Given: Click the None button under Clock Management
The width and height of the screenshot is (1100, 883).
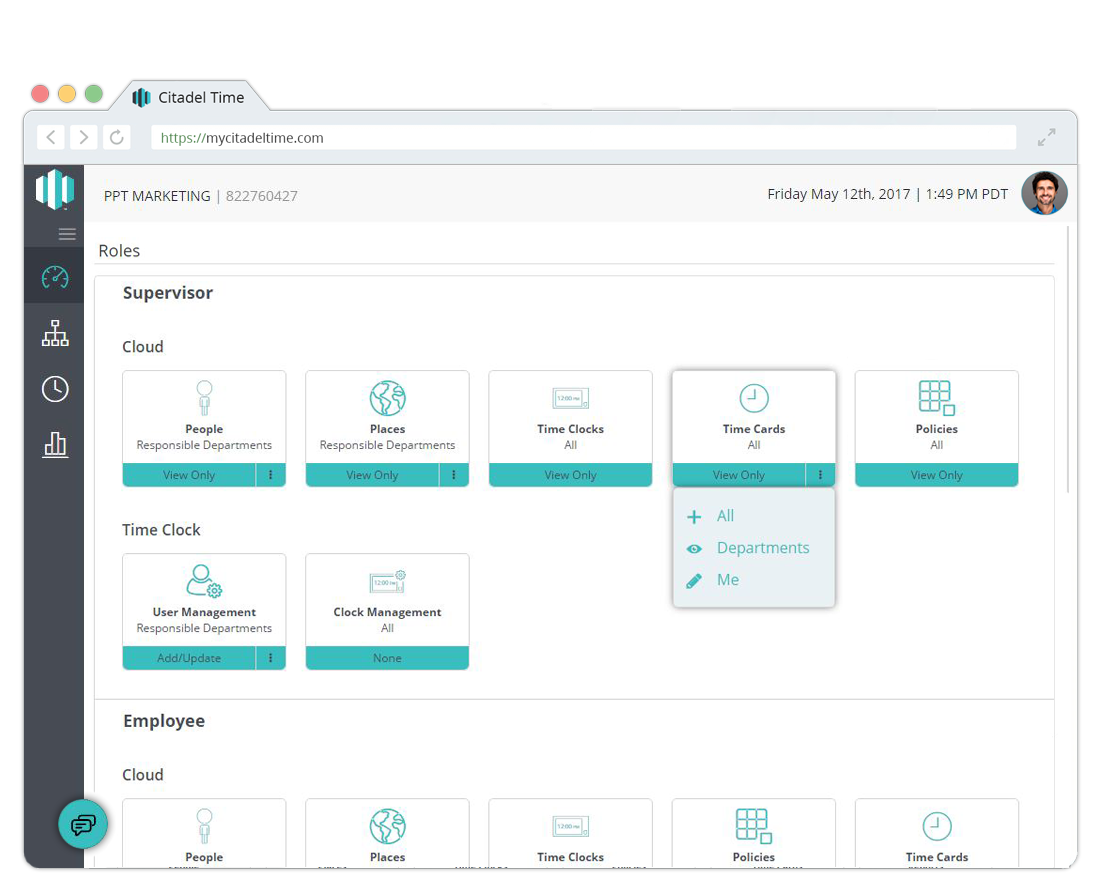Looking at the screenshot, I should coord(387,658).
